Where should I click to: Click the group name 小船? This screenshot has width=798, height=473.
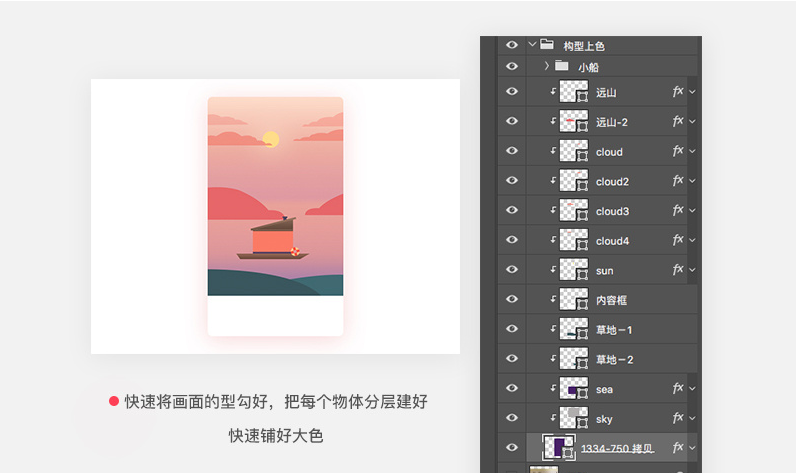[x=588, y=68]
